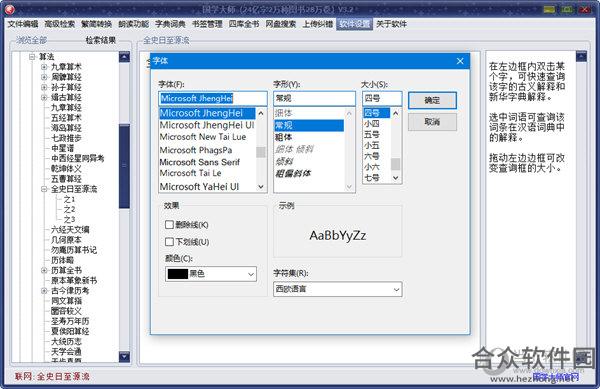Screen dimensions: 600x389
Task: Click the 字形(Y) style input field
Action: (x=315, y=98)
